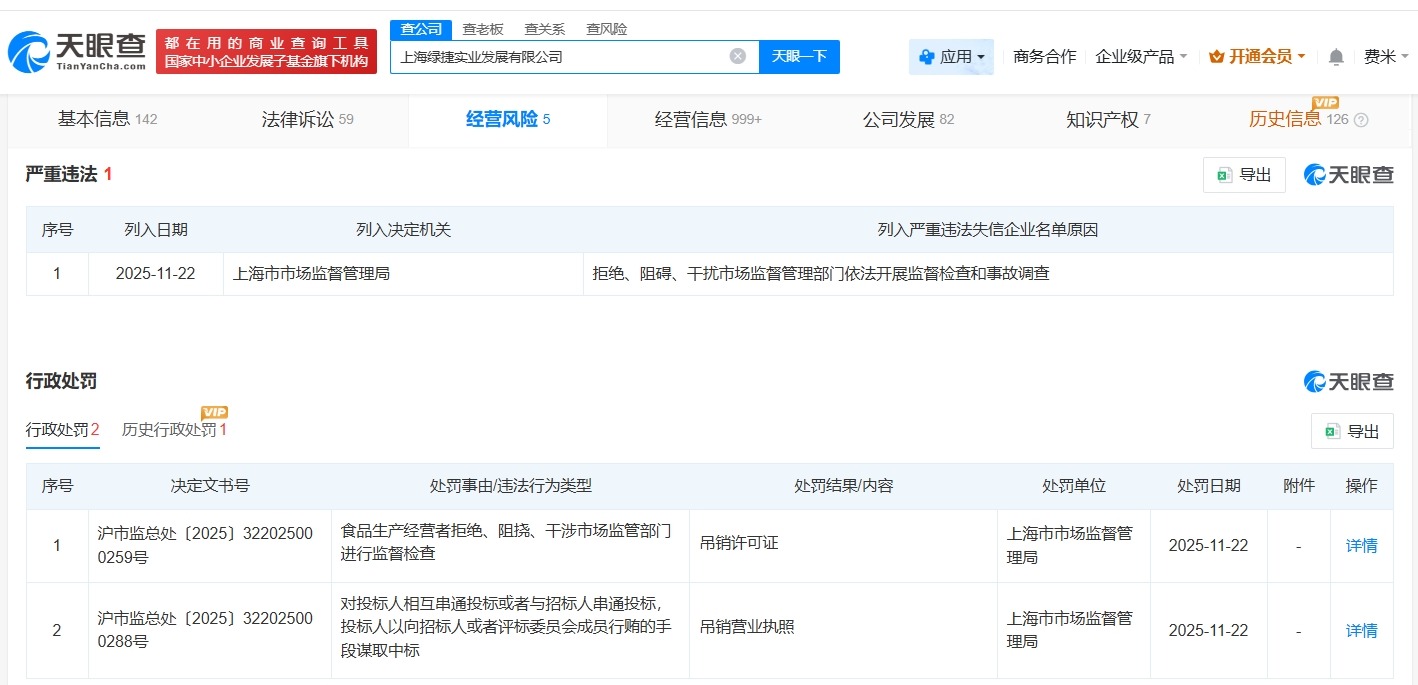The width and height of the screenshot is (1418, 685).
Task: Open 详情 on the first penalty record
Action: [x=1361, y=545]
